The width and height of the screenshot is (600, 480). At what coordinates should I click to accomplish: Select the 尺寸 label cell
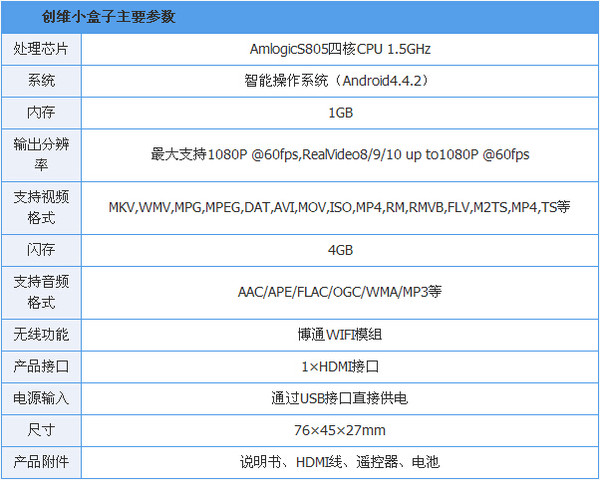(41, 430)
